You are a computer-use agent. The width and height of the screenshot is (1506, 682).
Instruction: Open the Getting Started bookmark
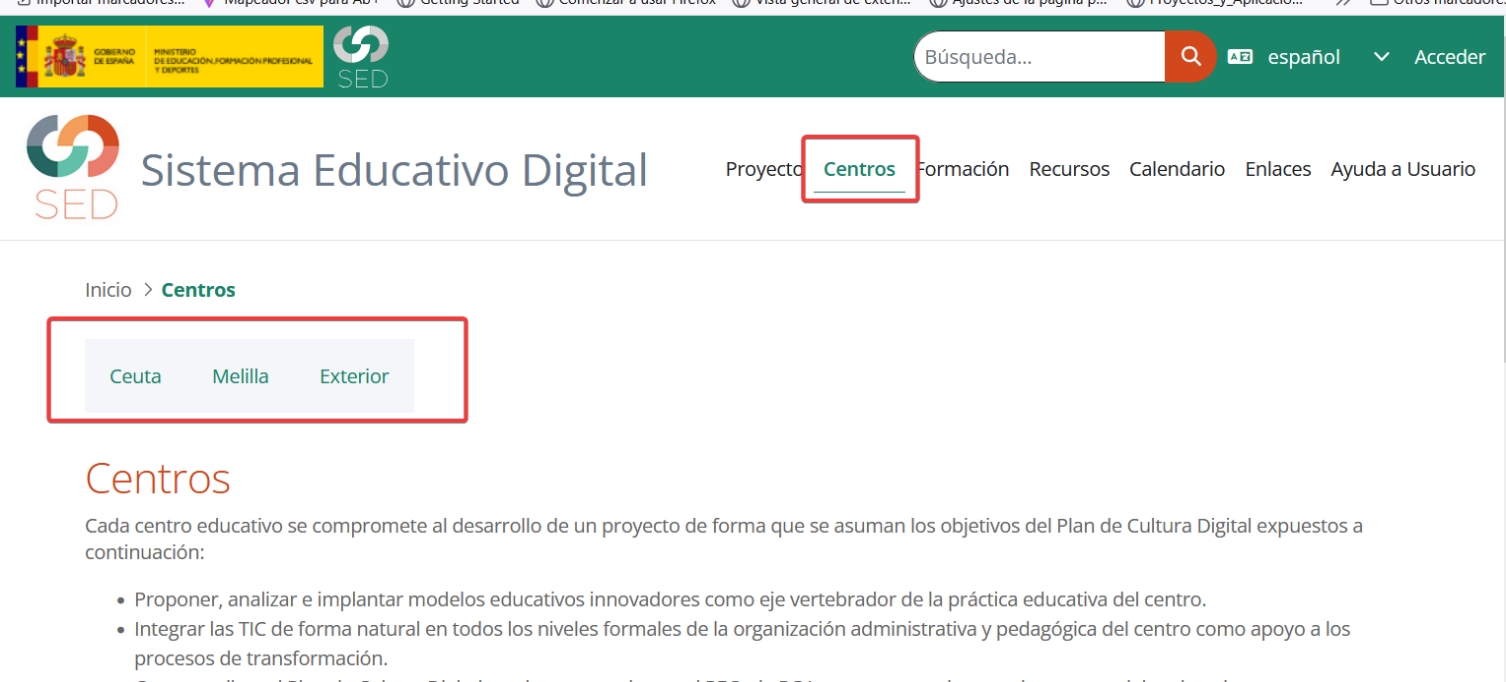coord(458,3)
